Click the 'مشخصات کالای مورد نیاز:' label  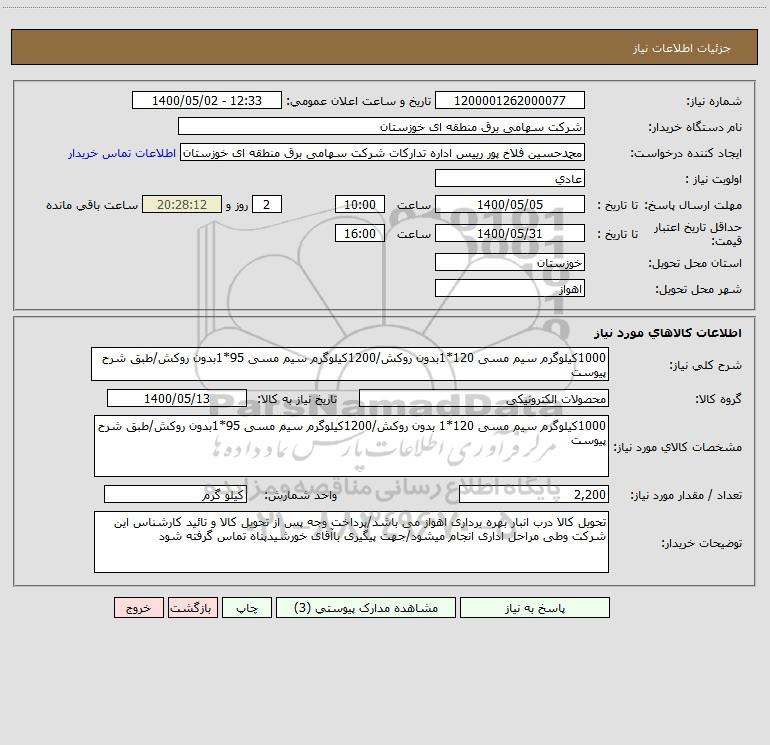click(x=678, y=447)
